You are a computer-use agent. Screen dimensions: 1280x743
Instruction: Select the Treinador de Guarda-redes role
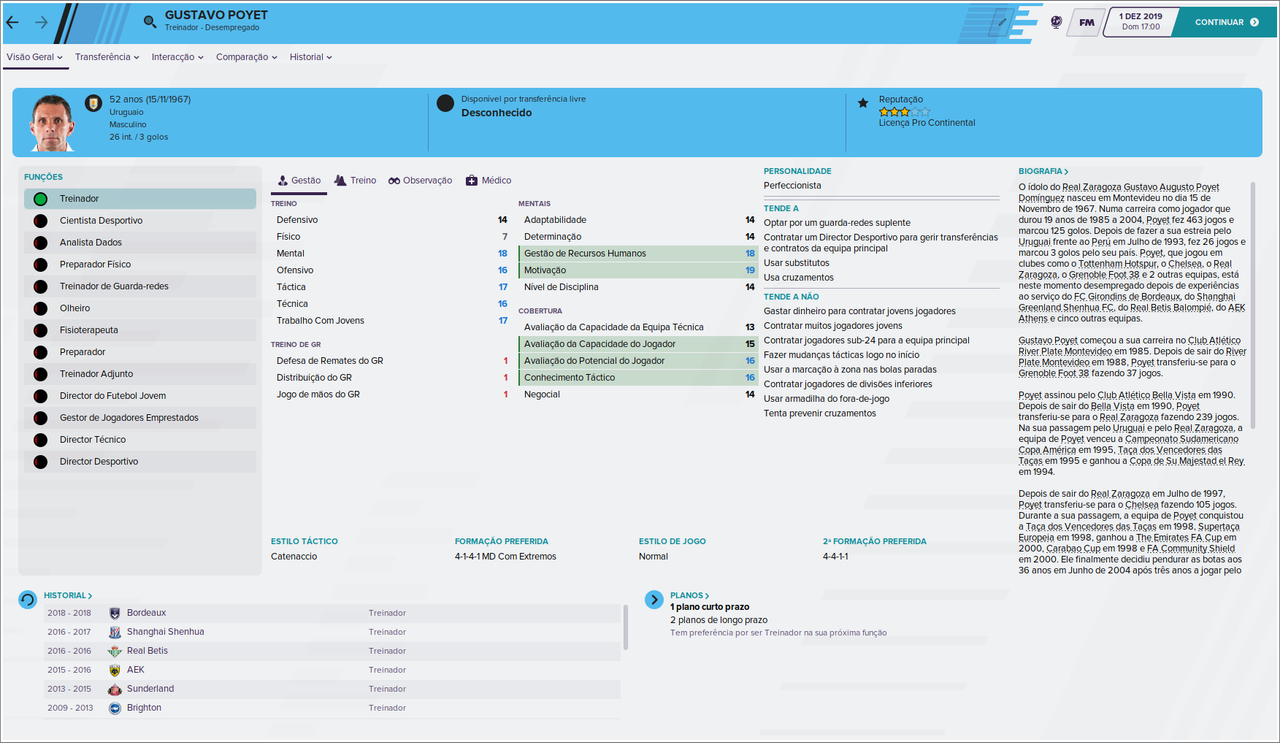(140, 286)
